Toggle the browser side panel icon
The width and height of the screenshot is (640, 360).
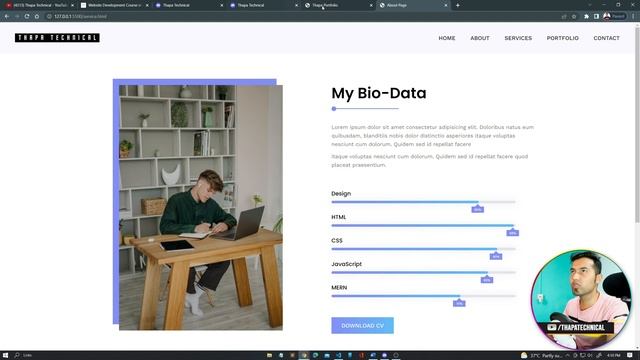tap(596, 16)
